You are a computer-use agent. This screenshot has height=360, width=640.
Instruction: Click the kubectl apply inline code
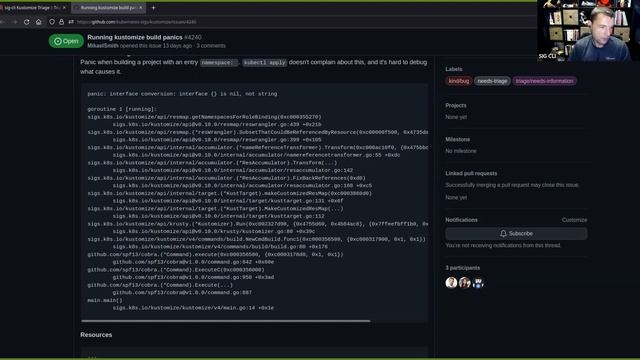pyautogui.click(x=265, y=62)
